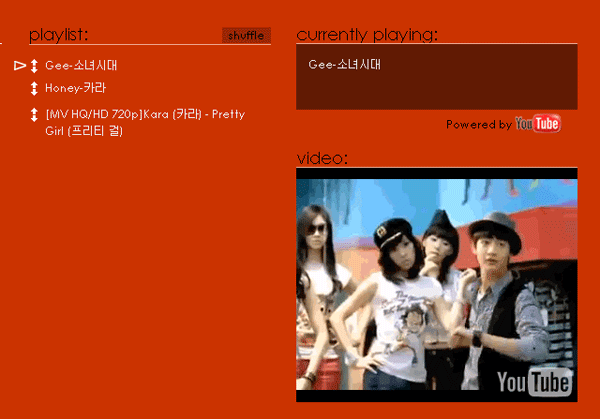This screenshot has height=419, width=600.
Task: Click the now-playing arrow beside Gee
Action: click(x=20, y=66)
